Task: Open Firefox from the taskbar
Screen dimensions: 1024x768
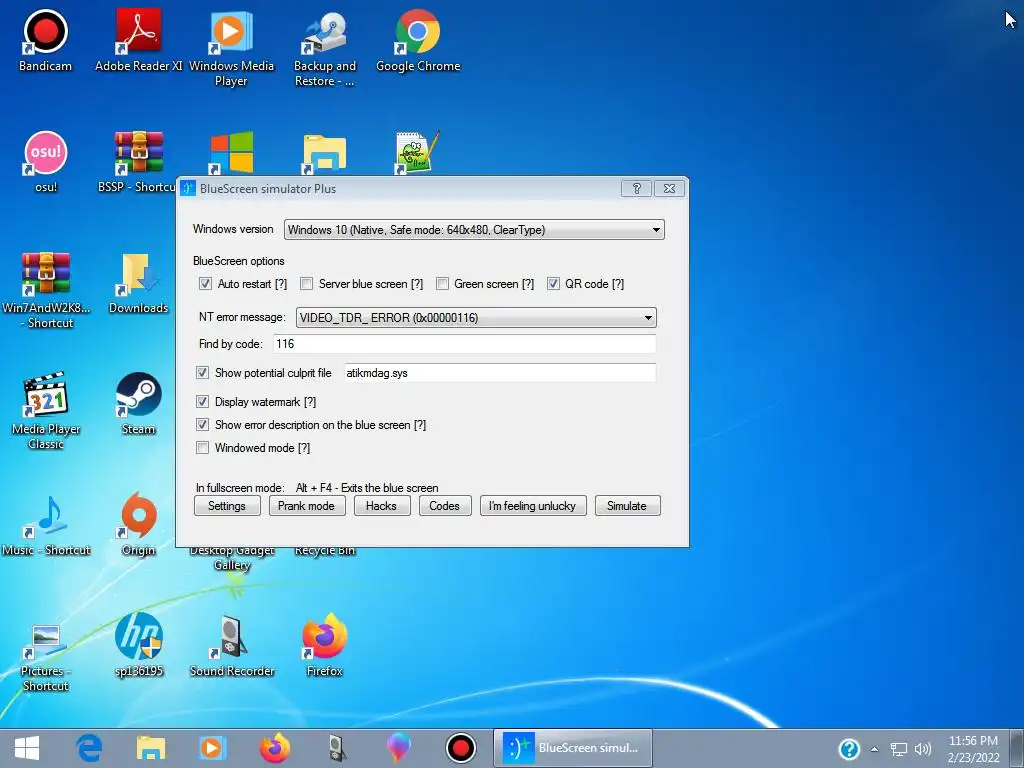Action: (x=274, y=748)
